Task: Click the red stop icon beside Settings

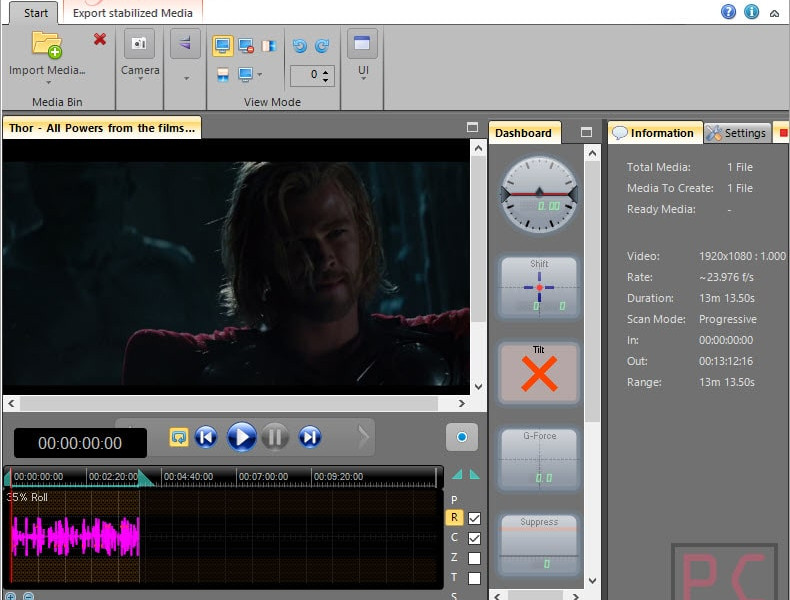Action: (783, 132)
